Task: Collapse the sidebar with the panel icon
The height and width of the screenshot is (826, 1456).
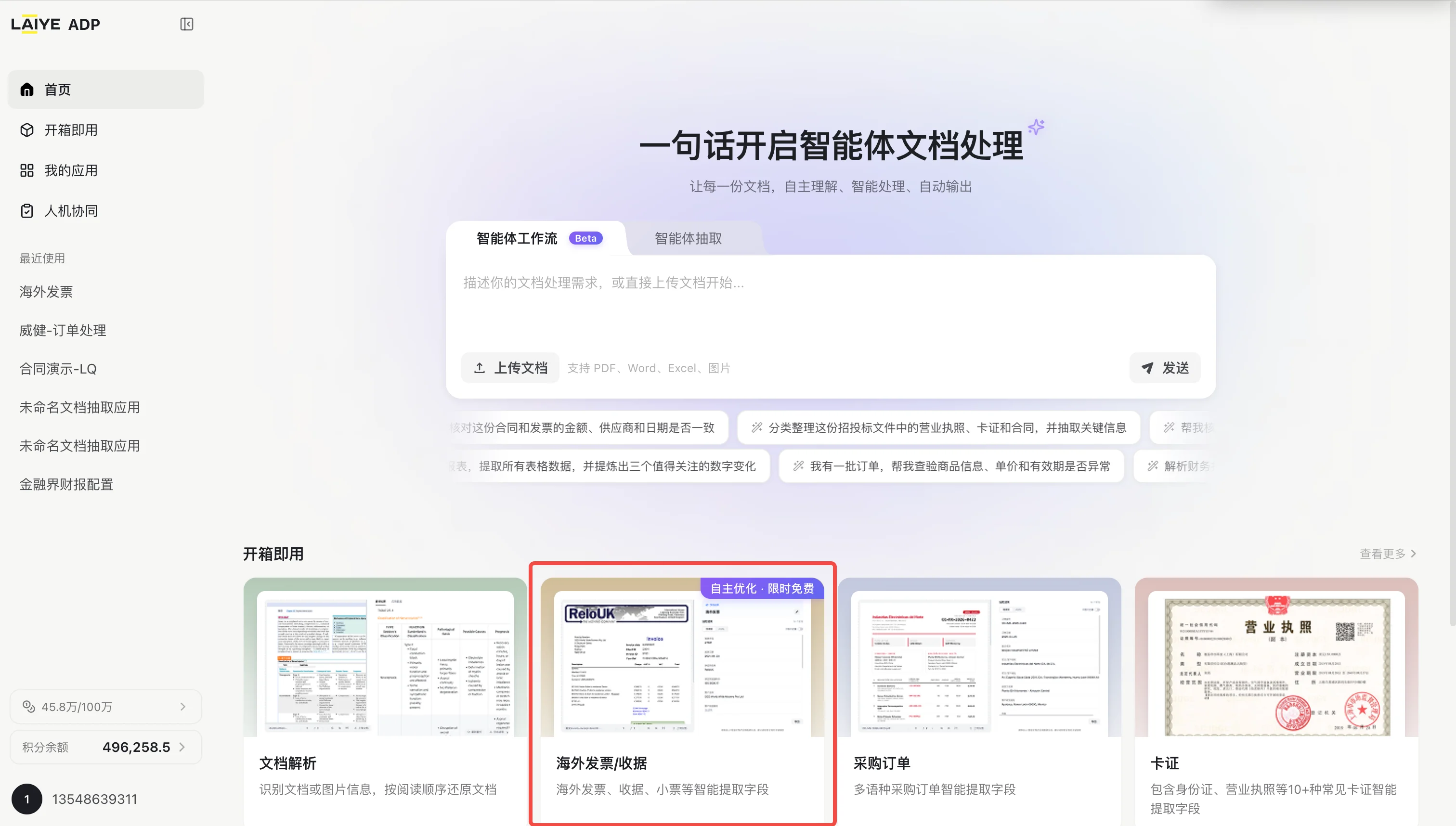Action: click(187, 24)
